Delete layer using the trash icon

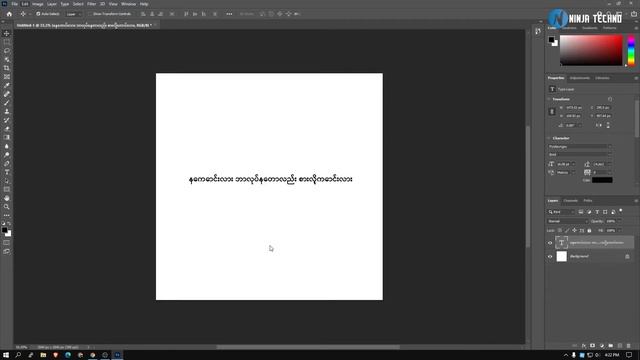[x=629, y=346]
